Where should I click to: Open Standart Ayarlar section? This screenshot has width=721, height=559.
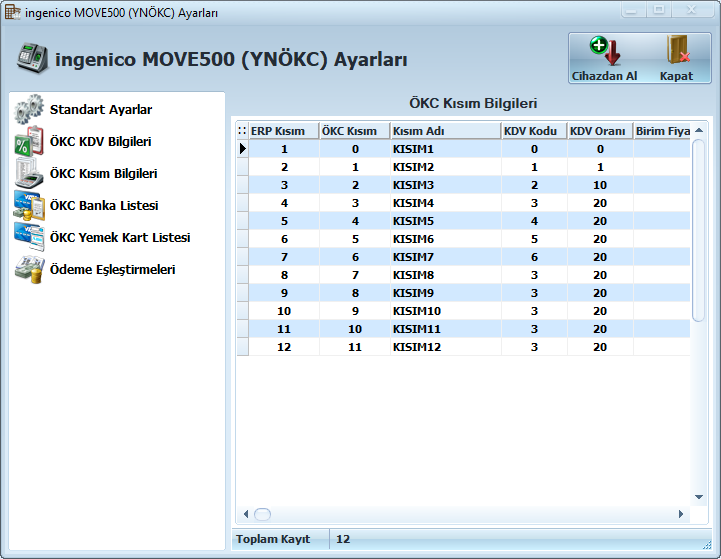101,109
